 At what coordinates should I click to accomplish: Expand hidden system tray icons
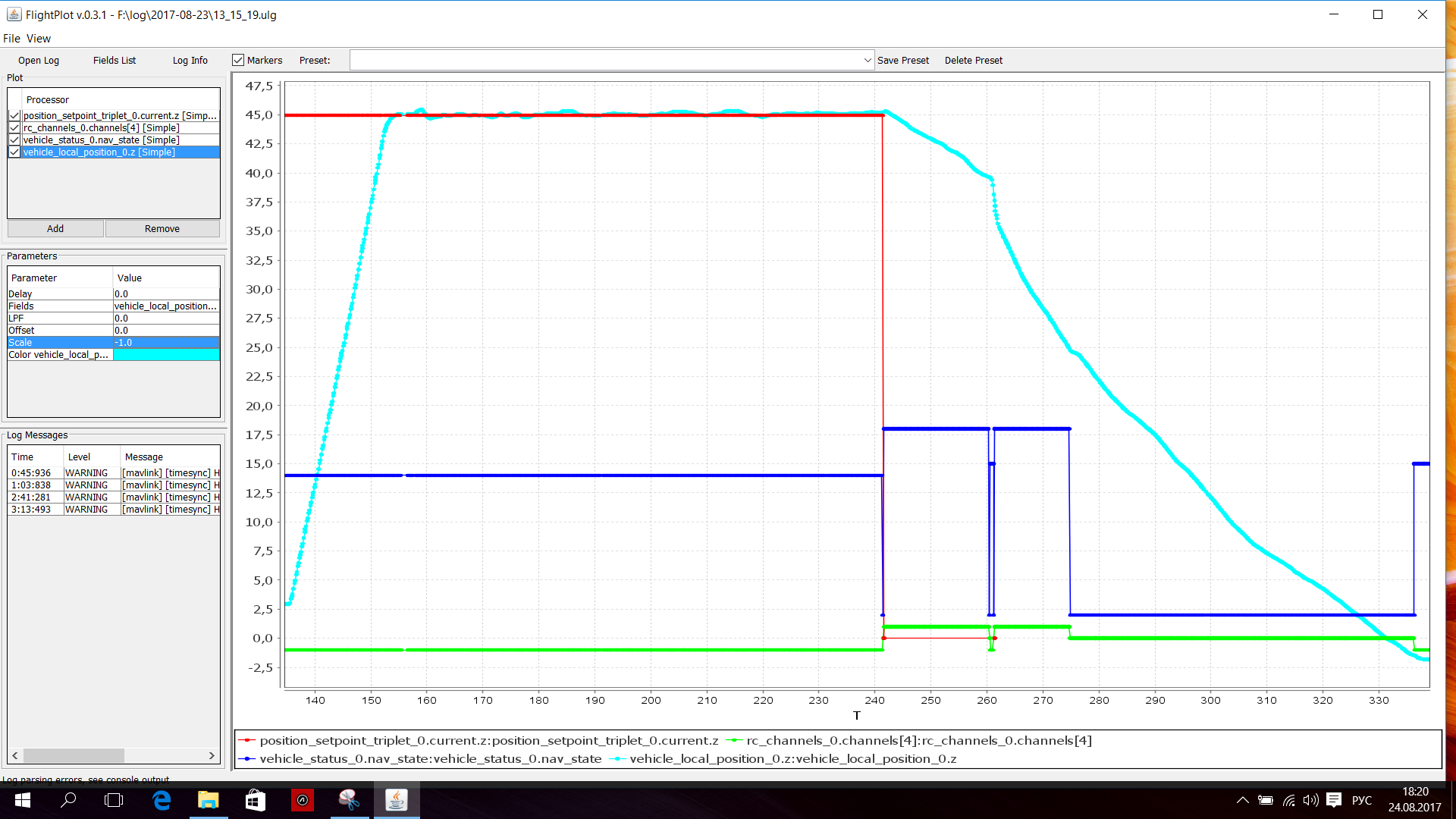pyautogui.click(x=1243, y=800)
